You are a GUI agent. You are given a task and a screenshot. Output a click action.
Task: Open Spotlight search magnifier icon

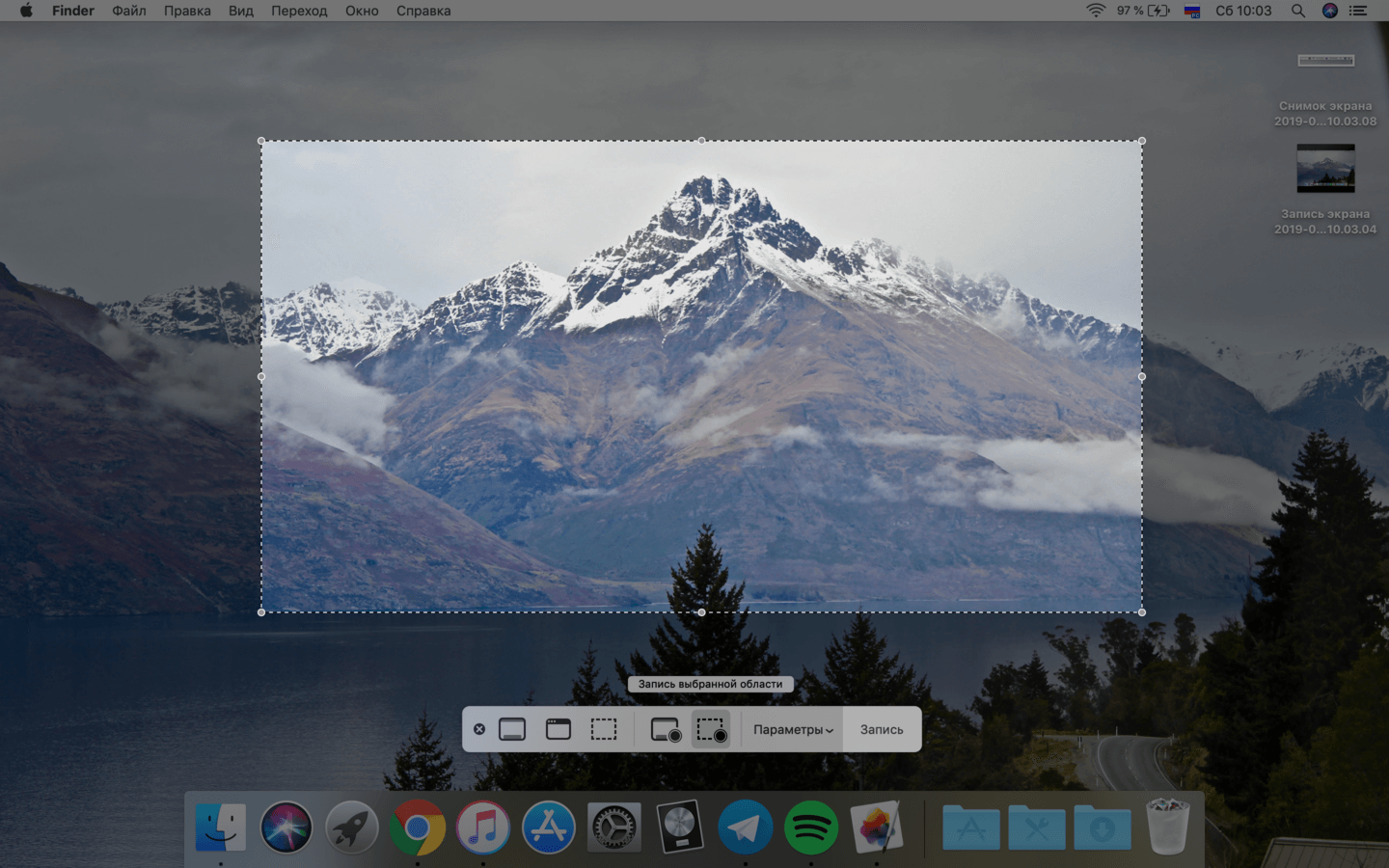(x=1298, y=11)
